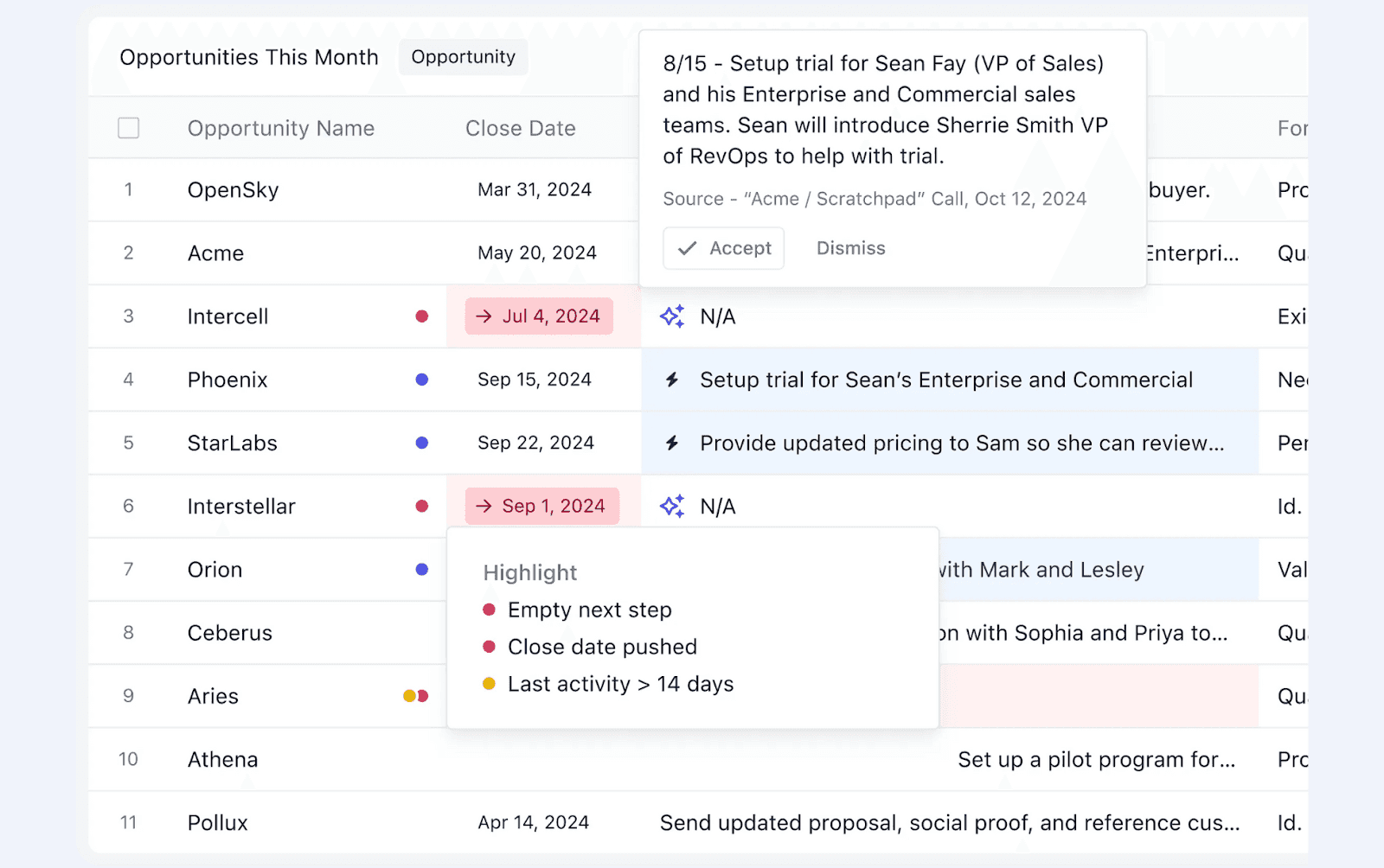Dismiss the Sean Fay suggestion
This screenshot has height=868, width=1384.
(x=850, y=248)
